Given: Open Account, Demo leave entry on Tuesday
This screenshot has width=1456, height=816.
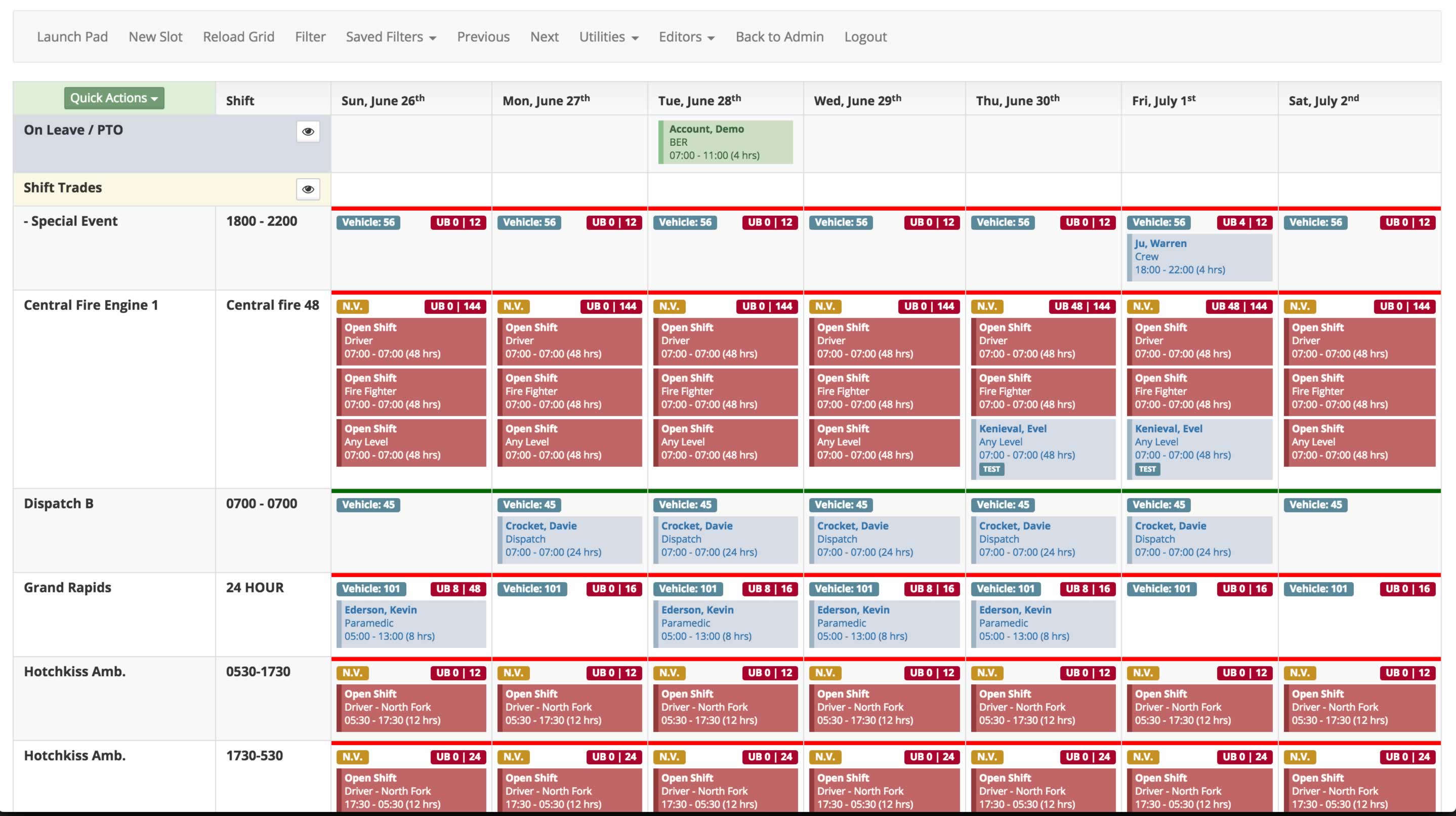Looking at the screenshot, I should pyautogui.click(x=726, y=142).
